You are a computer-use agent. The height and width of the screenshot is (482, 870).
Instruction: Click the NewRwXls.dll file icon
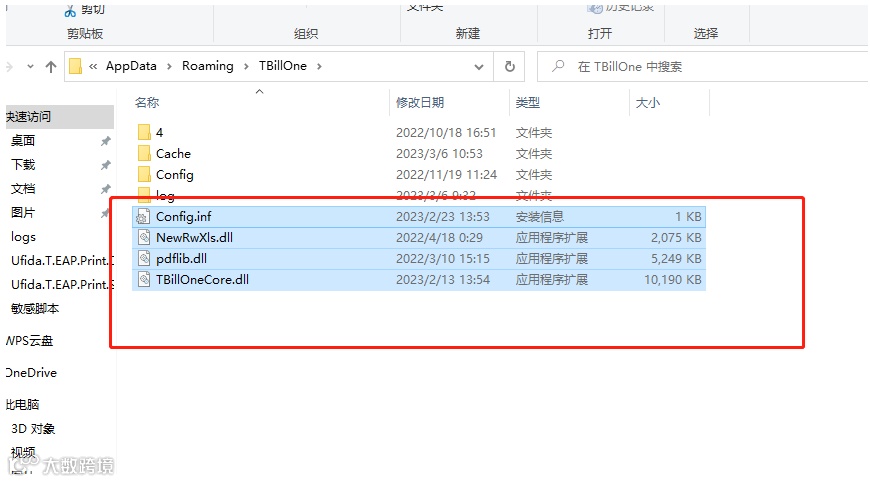[144, 237]
